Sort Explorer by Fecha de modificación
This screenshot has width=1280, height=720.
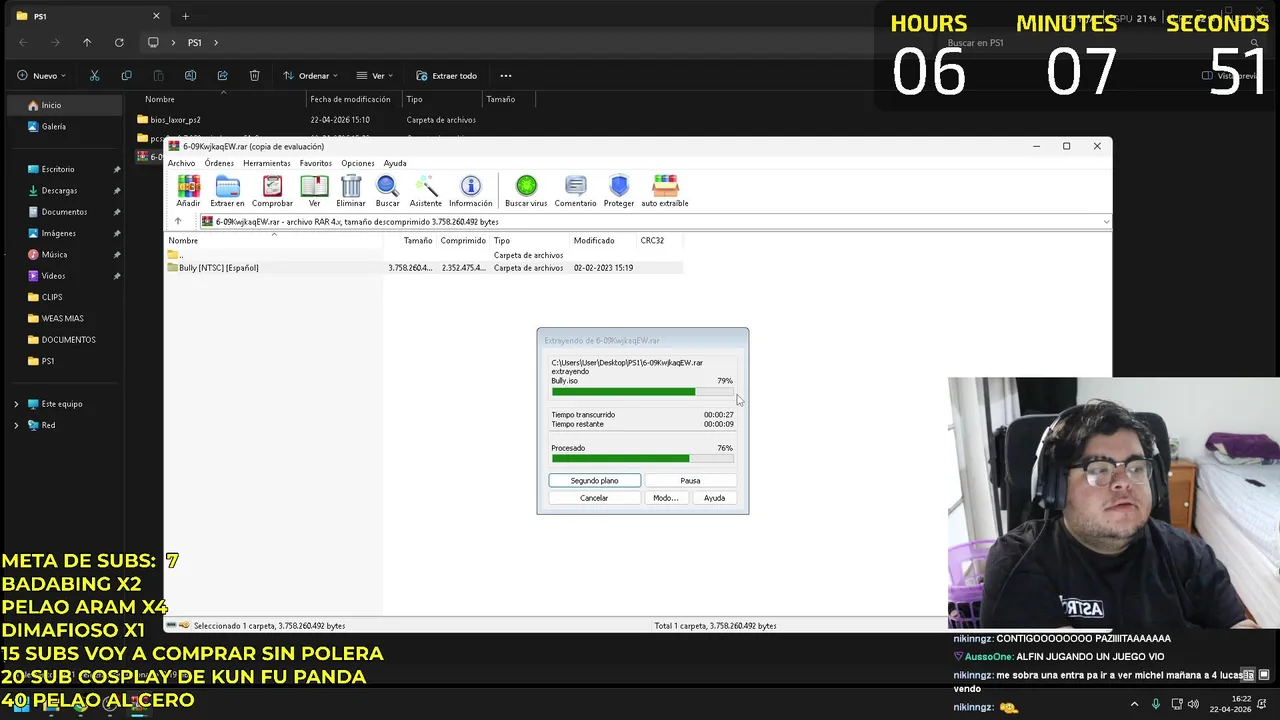350,99
